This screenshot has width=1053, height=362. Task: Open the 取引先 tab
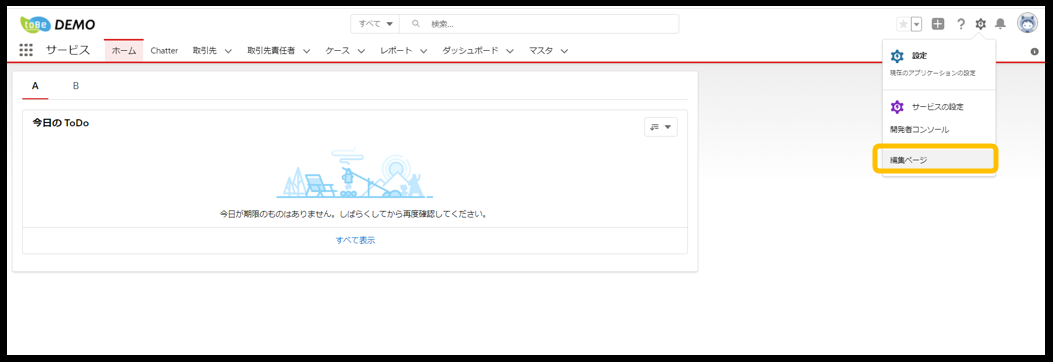[x=204, y=50]
